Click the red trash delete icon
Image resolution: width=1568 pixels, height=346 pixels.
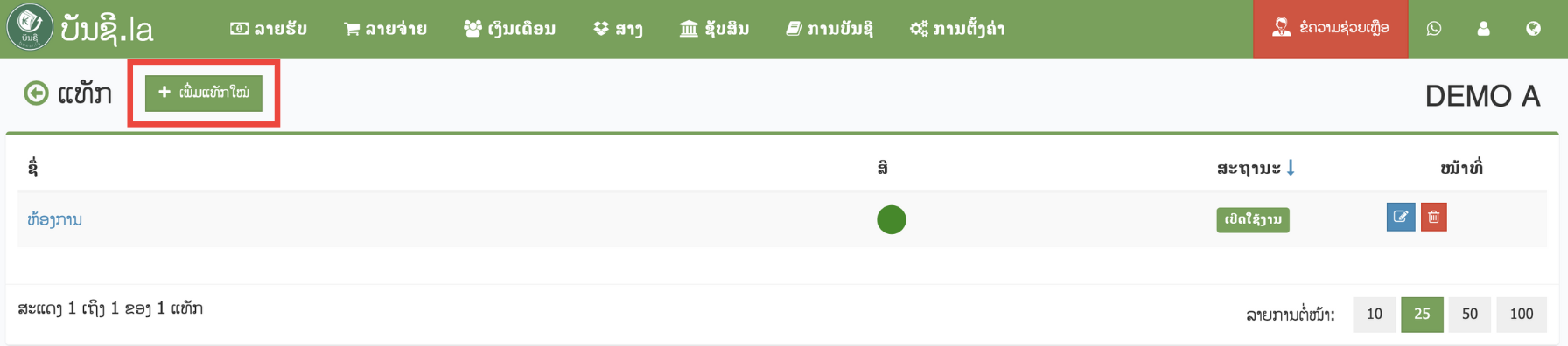pos(1433,217)
